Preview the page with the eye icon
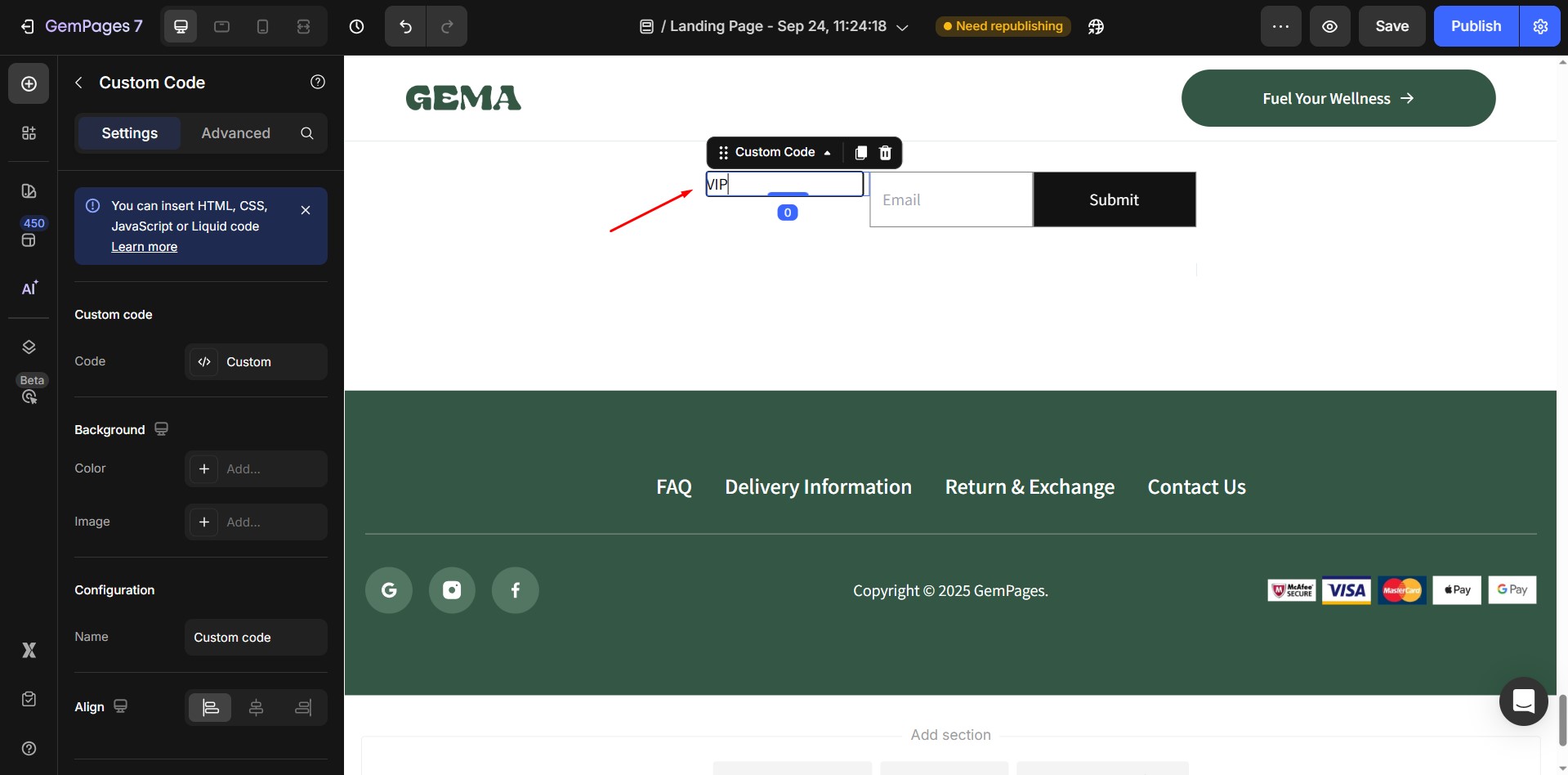This screenshot has width=1568, height=775. tap(1329, 26)
